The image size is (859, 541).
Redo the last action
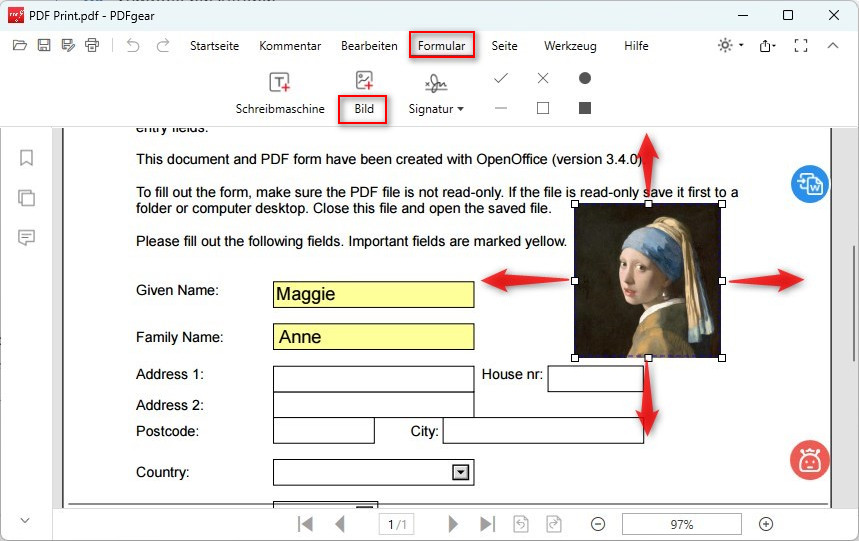tap(163, 45)
